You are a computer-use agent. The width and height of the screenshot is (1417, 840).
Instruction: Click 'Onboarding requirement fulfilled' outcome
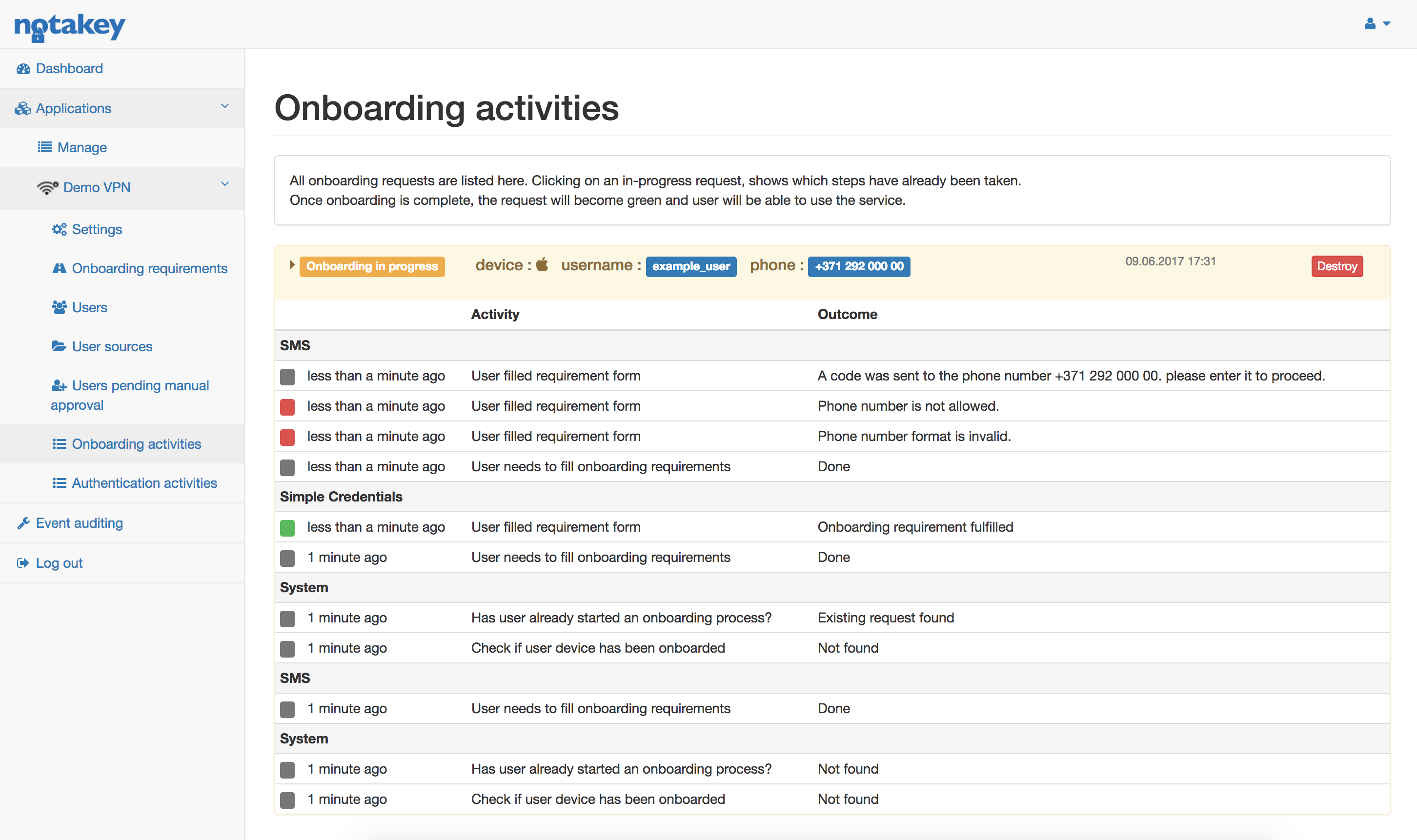click(x=915, y=527)
